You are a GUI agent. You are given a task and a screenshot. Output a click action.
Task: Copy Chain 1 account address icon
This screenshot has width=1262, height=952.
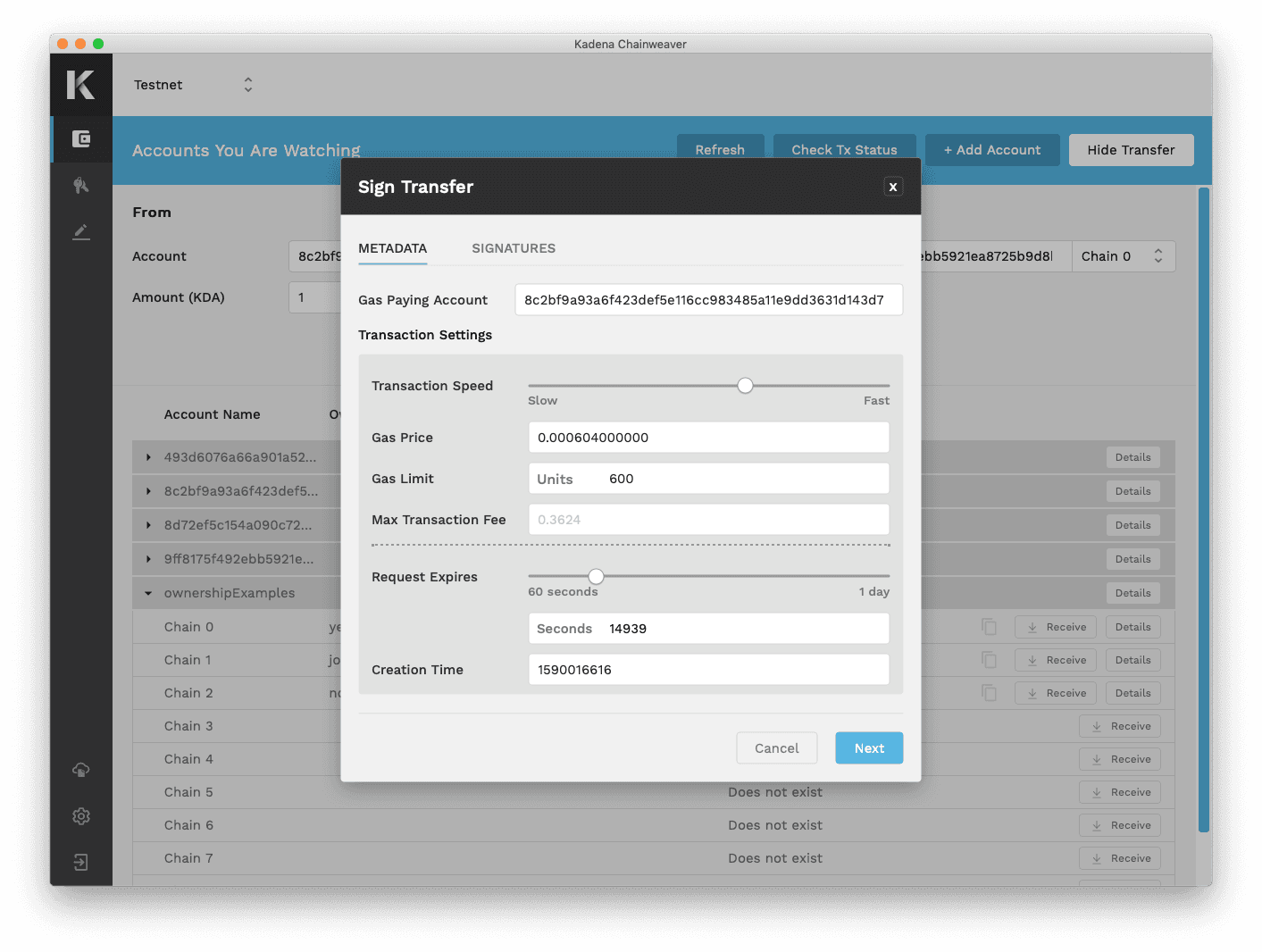(989, 660)
